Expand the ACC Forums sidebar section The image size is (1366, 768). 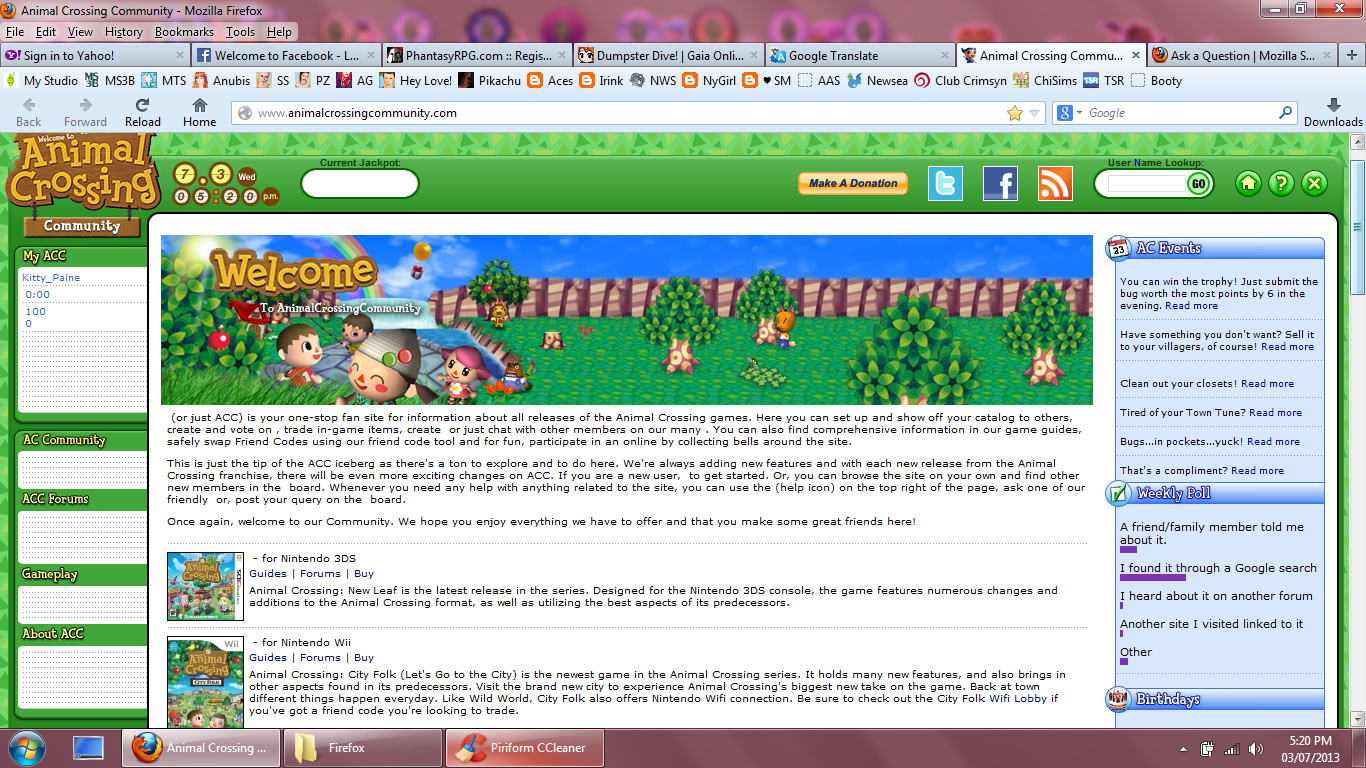tap(55, 499)
